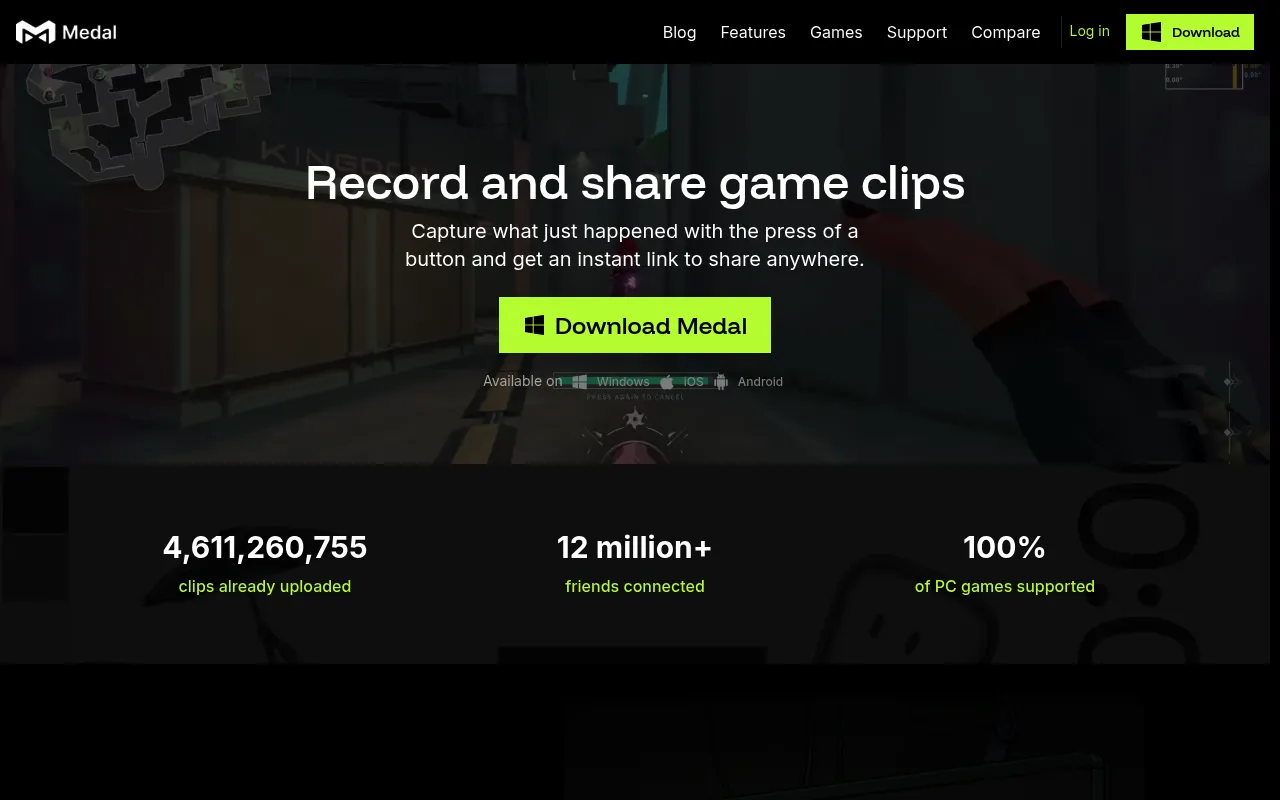Click the "of PC games supported" label
This screenshot has width=1280, height=800.
click(x=1005, y=586)
